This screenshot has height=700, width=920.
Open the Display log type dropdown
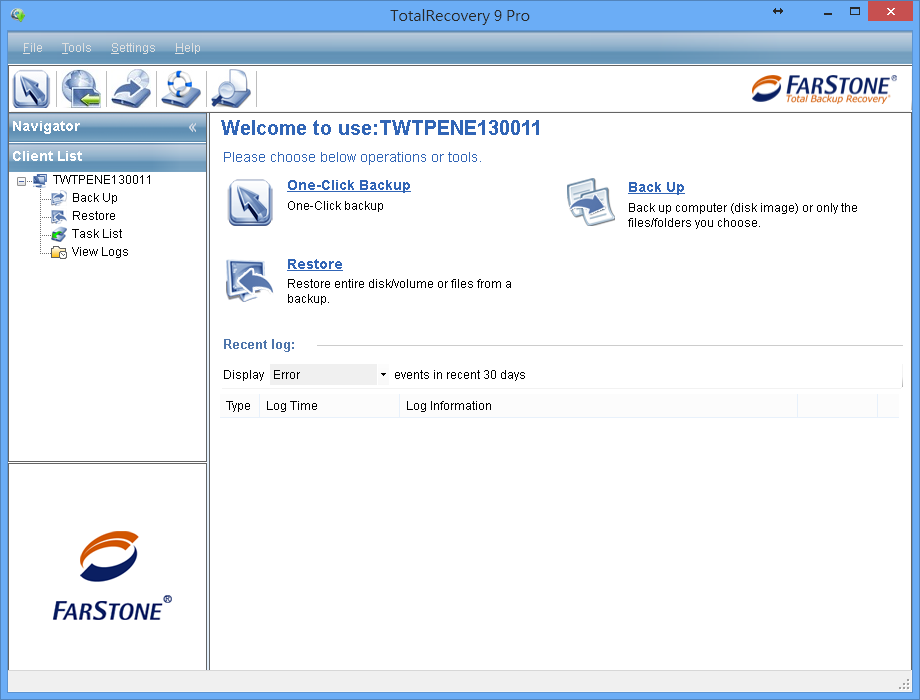click(383, 374)
